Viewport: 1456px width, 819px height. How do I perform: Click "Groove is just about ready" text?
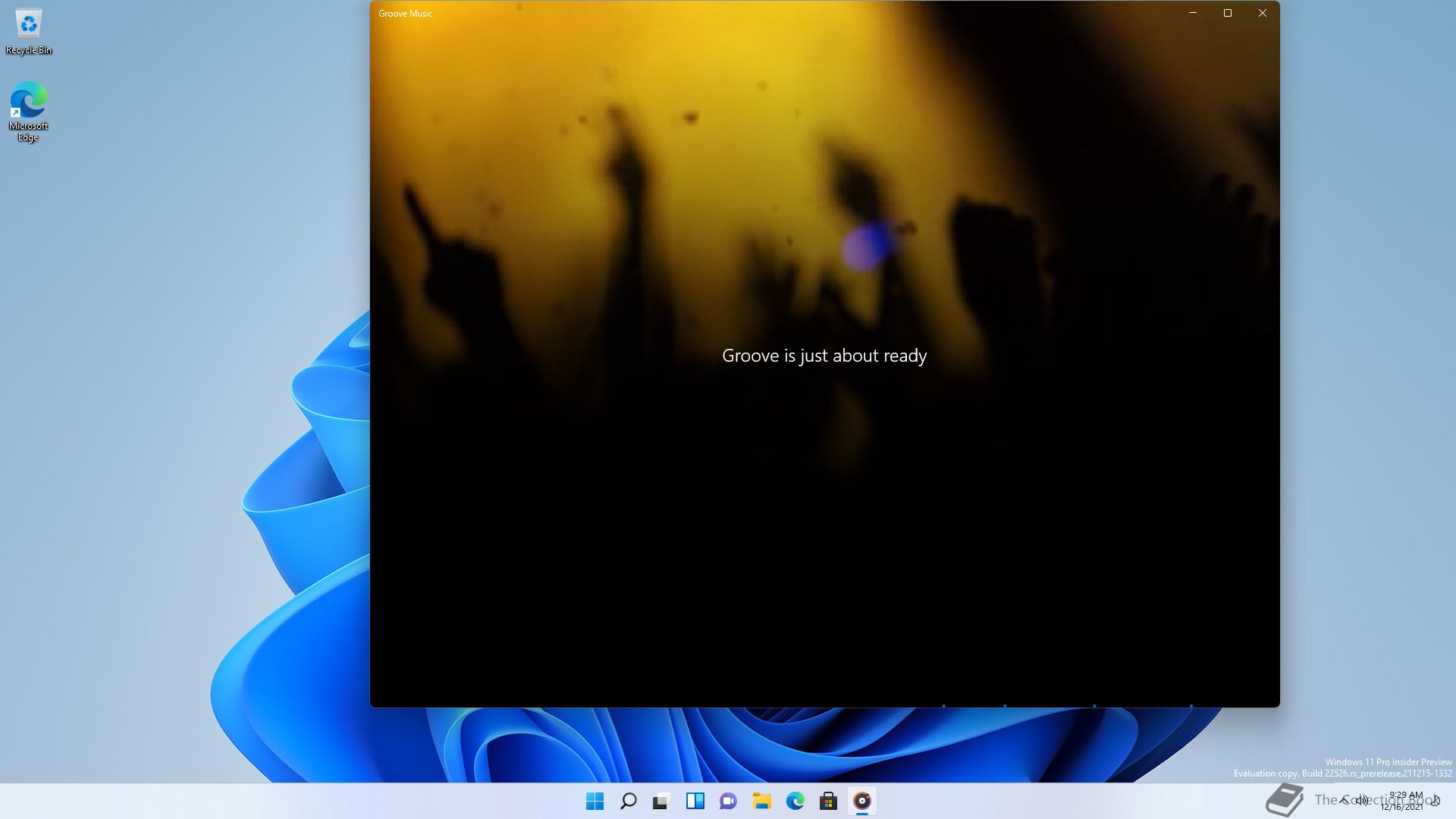[824, 356]
